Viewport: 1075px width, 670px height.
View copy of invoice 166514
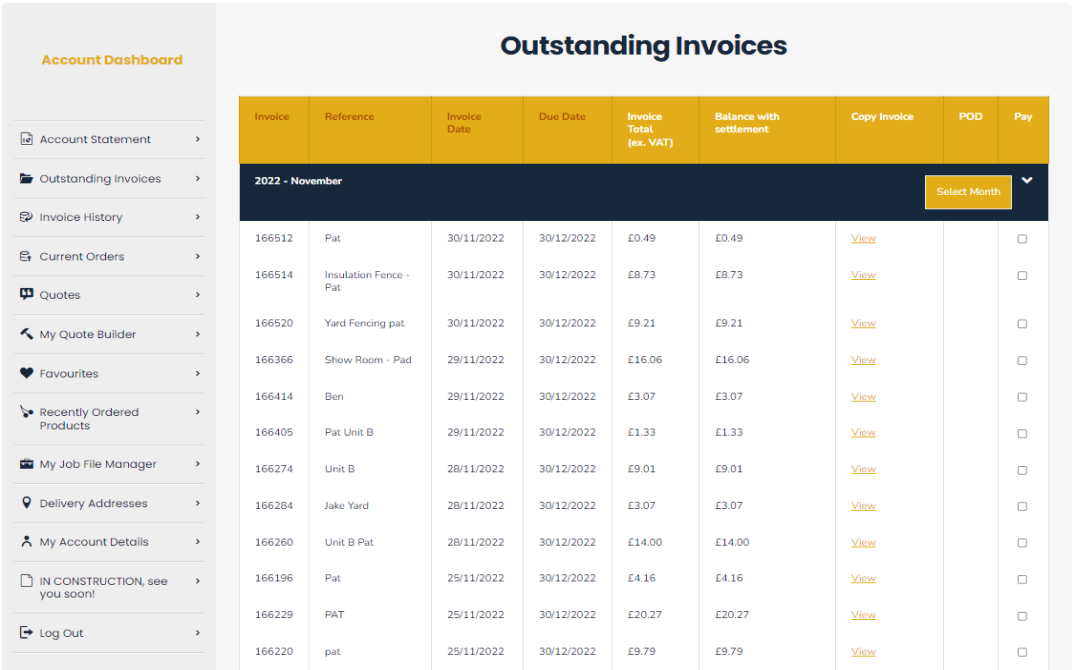(863, 275)
